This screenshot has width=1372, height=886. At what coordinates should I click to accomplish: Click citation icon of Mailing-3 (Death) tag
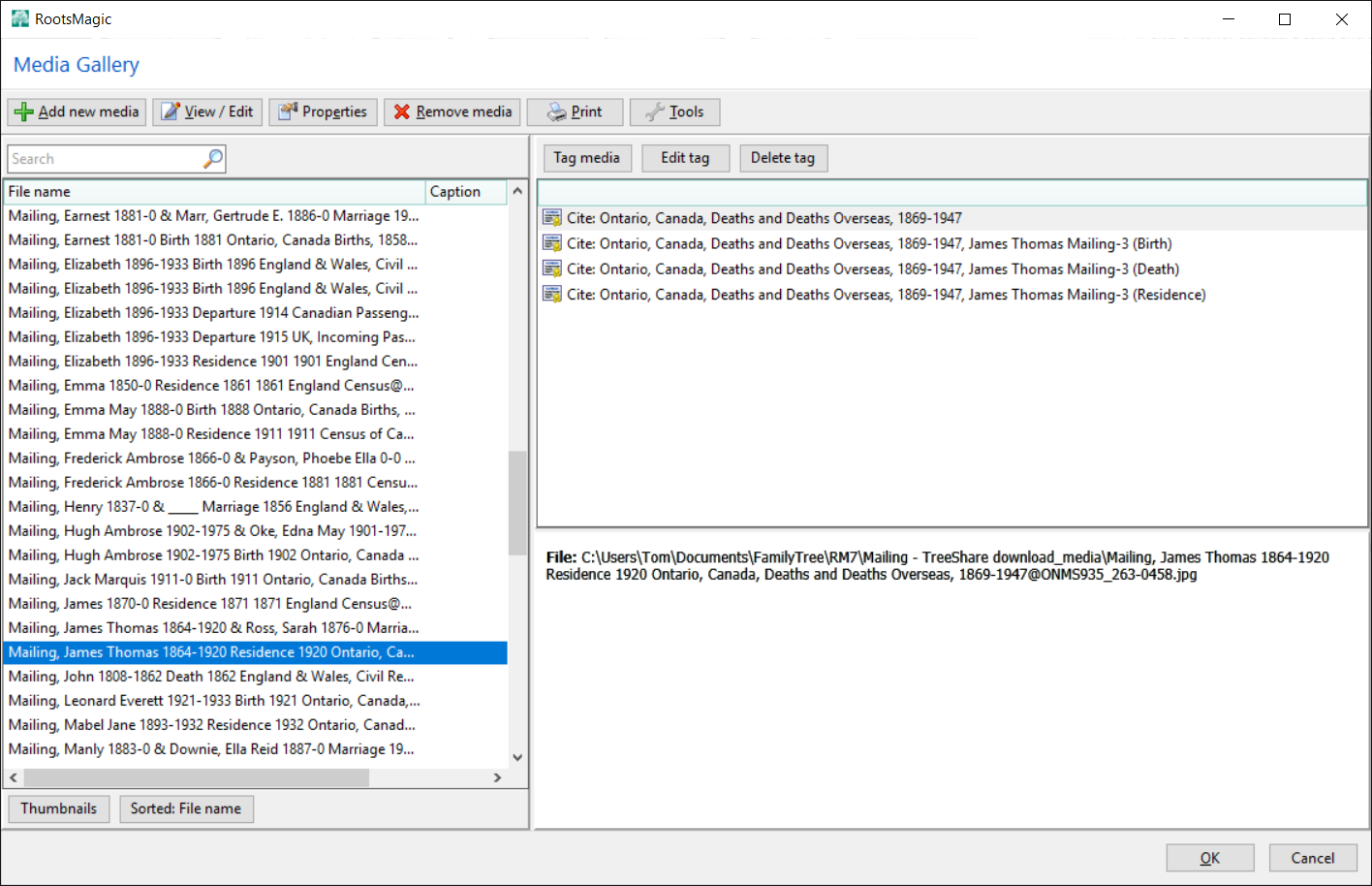click(x=552, y=269)
